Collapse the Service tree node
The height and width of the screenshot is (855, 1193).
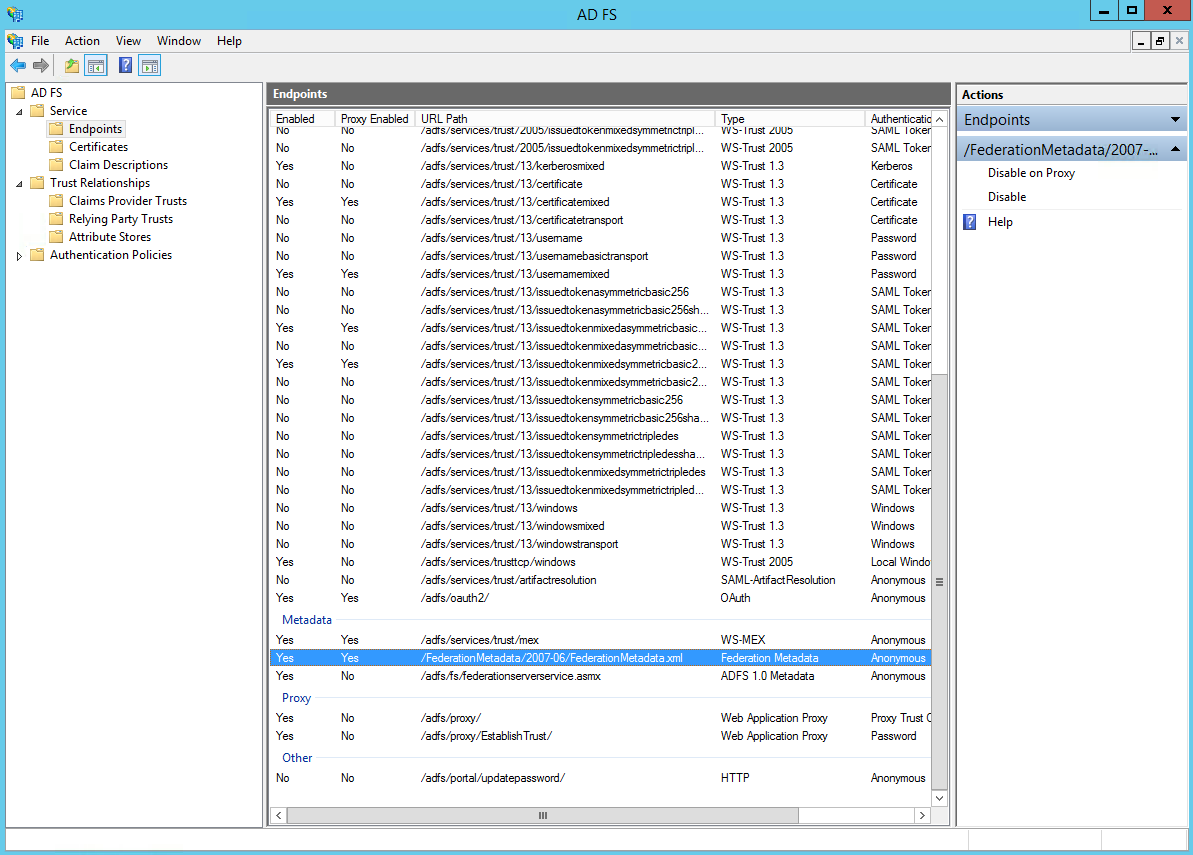(x=19, y=111)
